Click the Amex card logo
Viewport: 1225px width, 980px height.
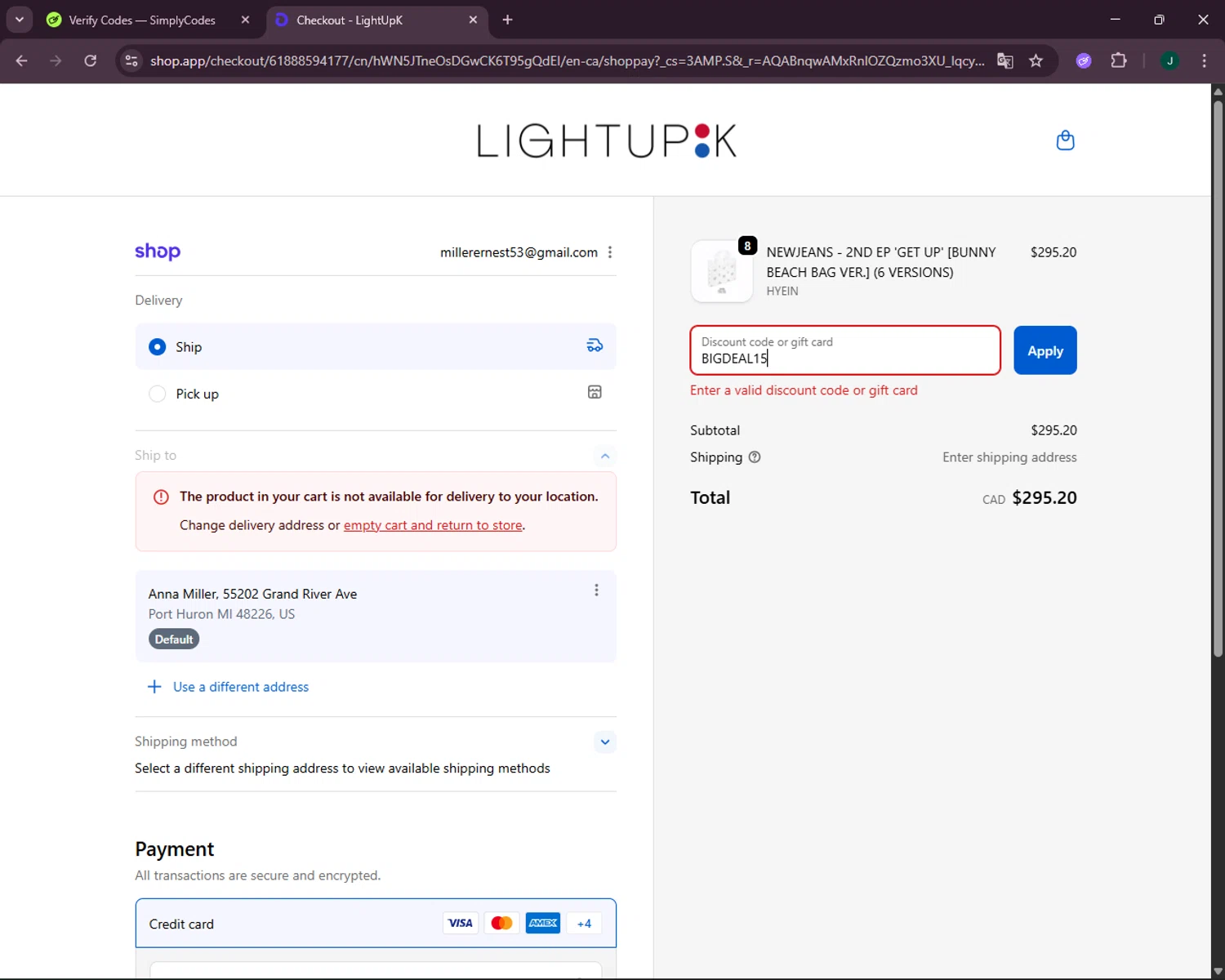(543, 923)
